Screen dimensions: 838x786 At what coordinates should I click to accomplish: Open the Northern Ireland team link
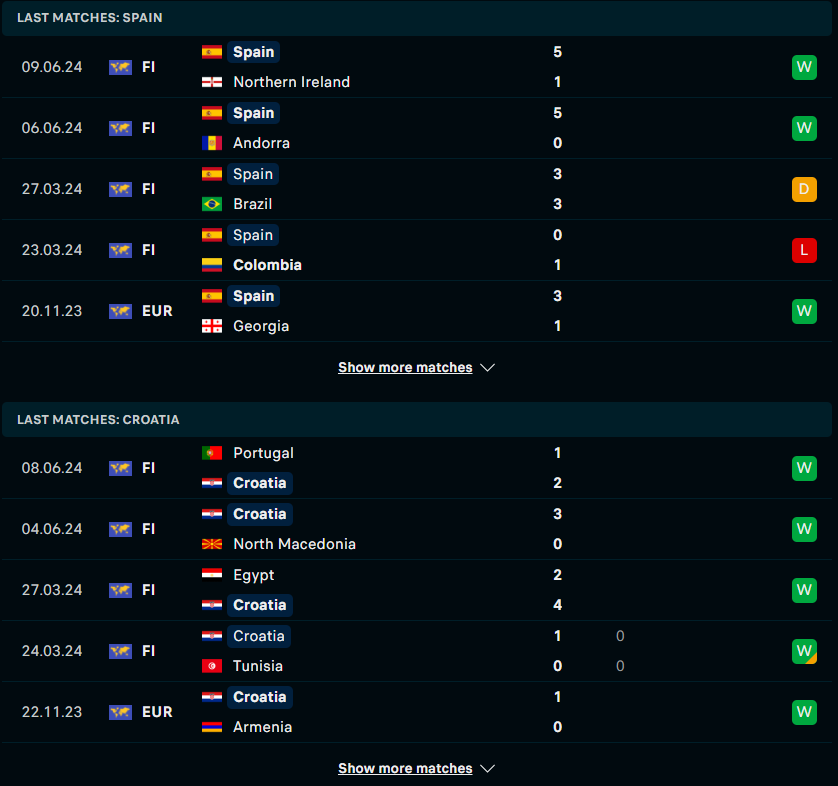tap(291, 82)
